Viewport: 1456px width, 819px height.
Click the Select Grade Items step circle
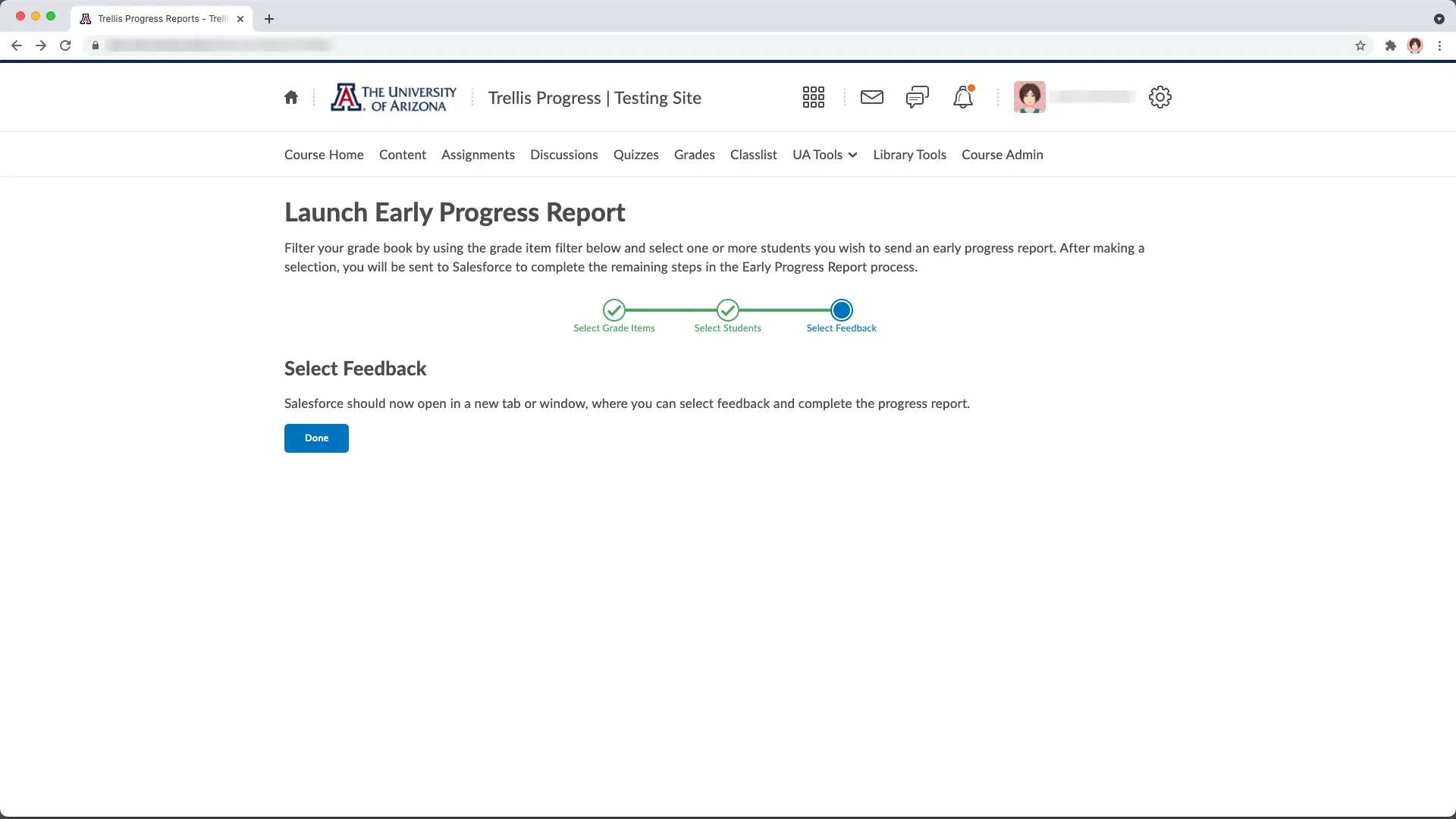click(x=614, y=310)
